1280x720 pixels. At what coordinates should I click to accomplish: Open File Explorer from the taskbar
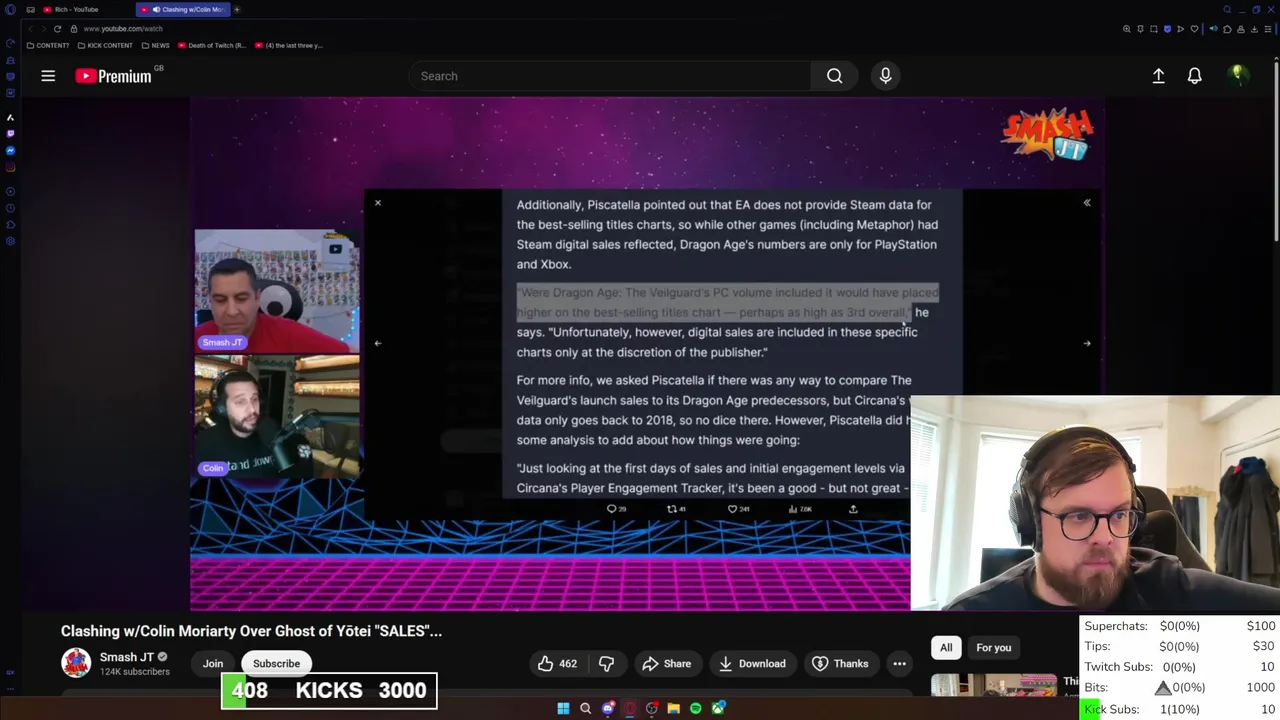click(674, 709)
